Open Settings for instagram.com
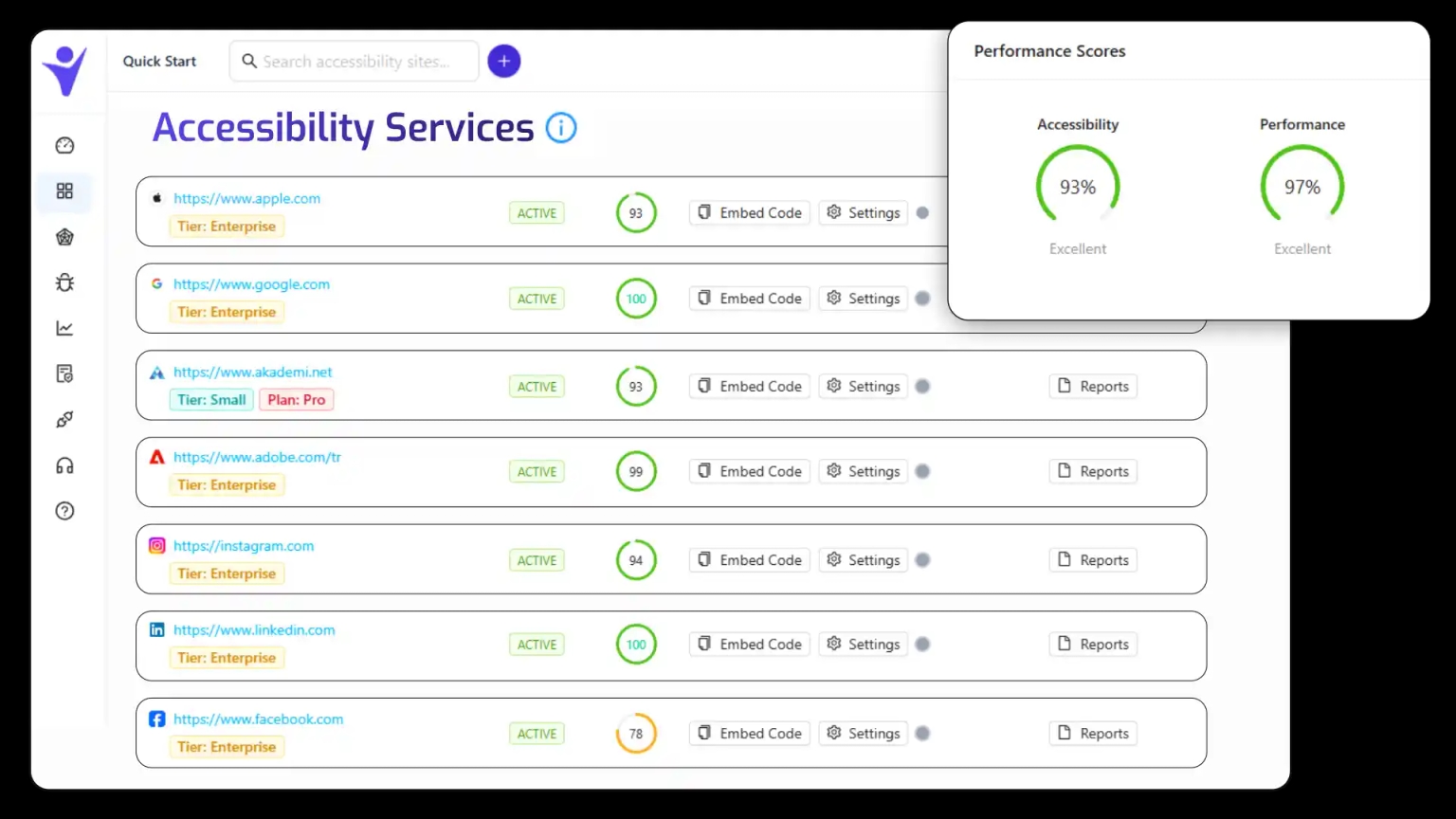 point(863,559)
